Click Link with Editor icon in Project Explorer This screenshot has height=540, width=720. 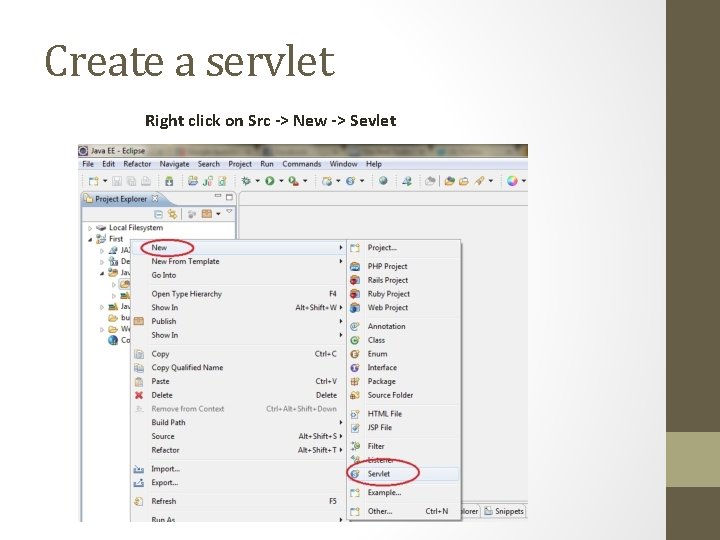pyautogui.click(x=172, y=214)
